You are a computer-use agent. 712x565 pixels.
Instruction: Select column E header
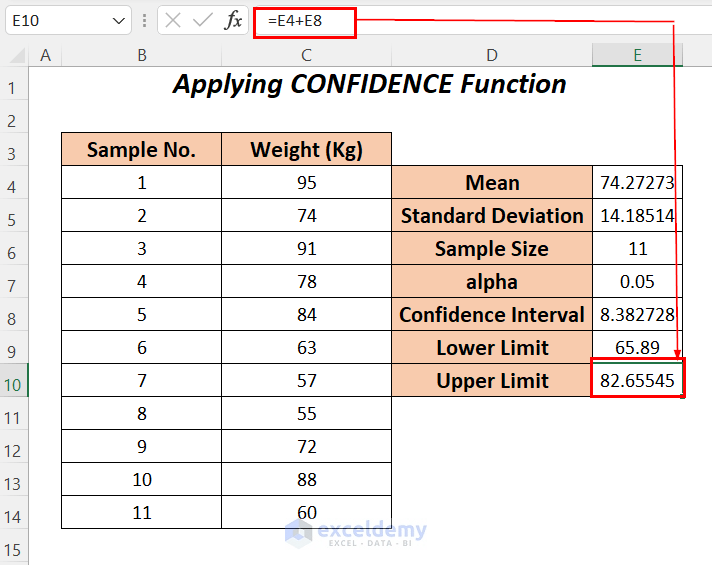click(637, 55)
